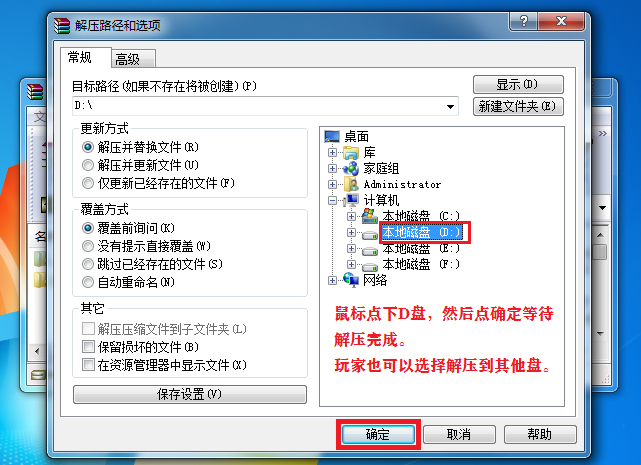This screenshot has height=465, width=641.
Task: Click the 桌面 desktop icon in tree
Action: (332, 136)
